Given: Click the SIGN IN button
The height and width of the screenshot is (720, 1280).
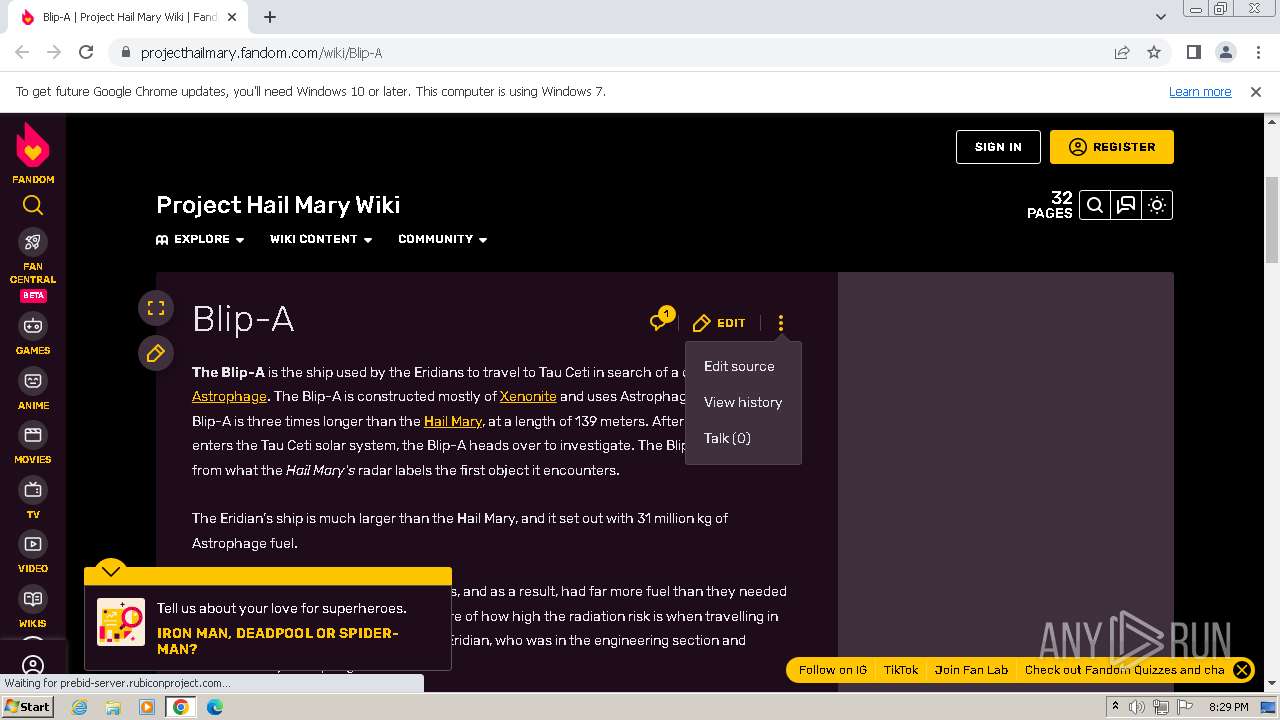Looking at the screenshot, I should coord(998,147).
